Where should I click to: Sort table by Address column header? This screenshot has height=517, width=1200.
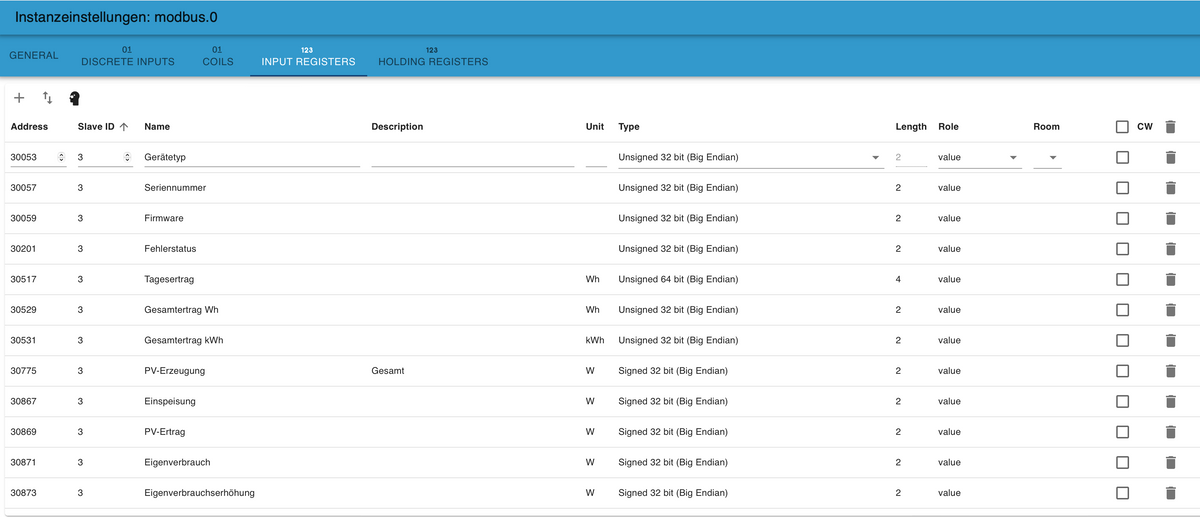click(29, 127)
